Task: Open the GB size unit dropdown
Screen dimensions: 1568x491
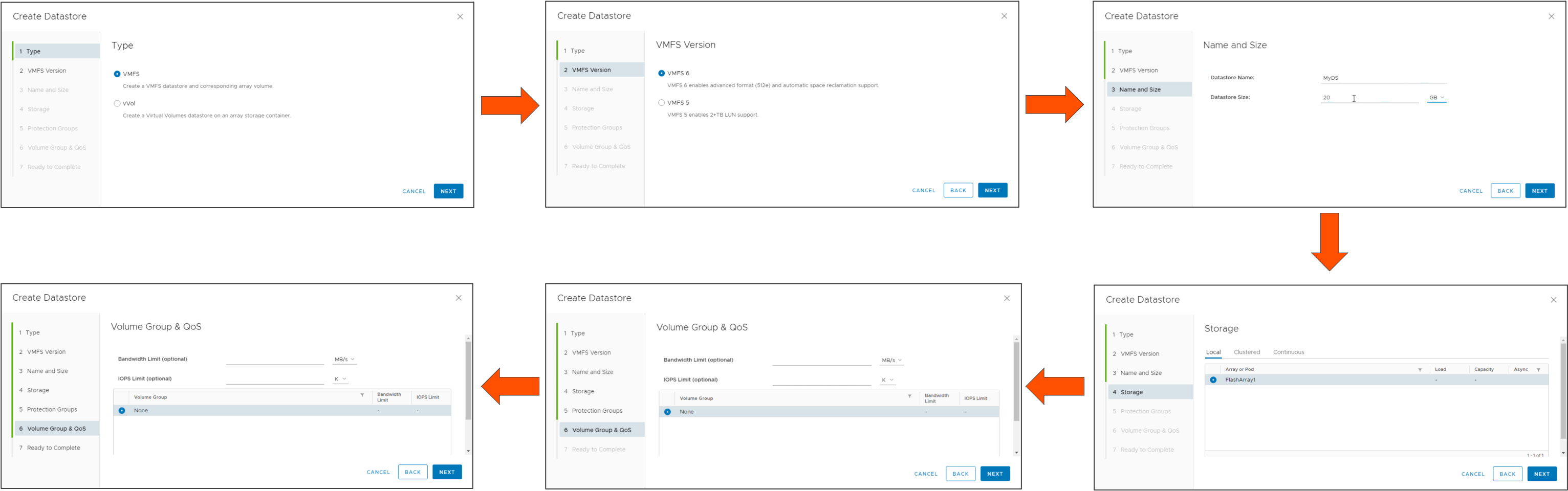Action: 1436,97
